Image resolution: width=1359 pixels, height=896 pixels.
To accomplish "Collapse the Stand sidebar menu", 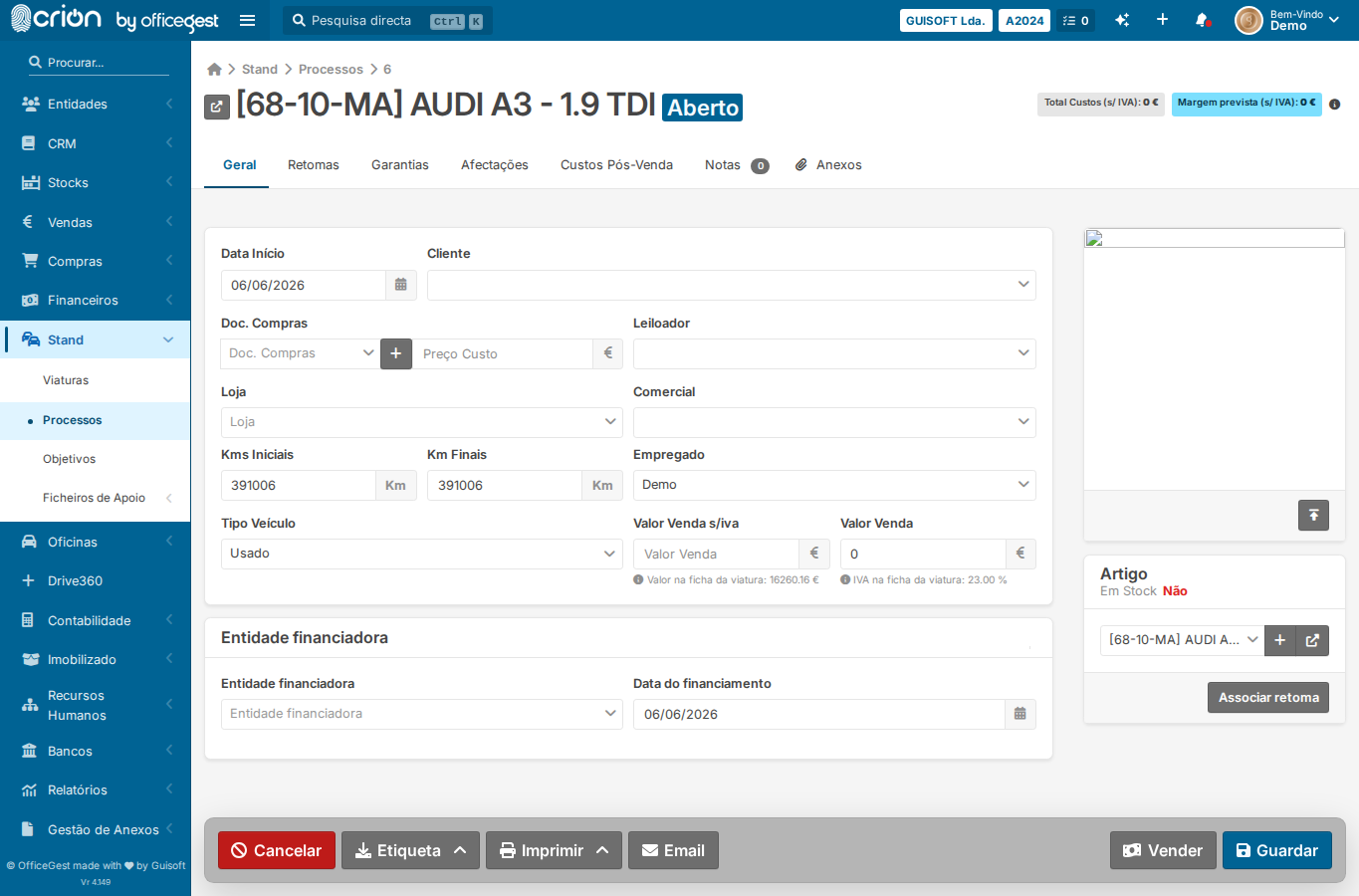I will [96, 339].
